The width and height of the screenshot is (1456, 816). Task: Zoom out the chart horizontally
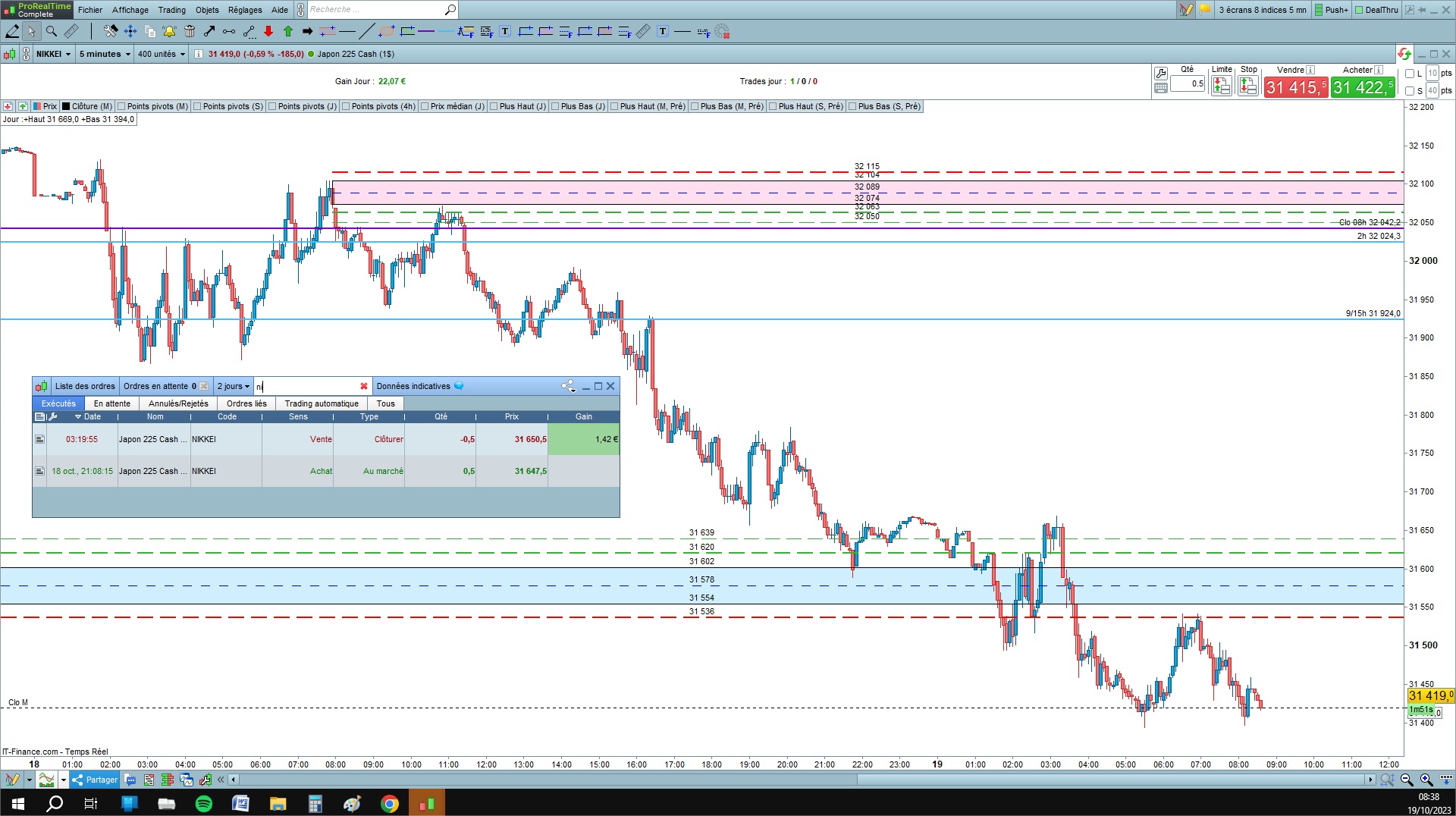[1407, 780]
